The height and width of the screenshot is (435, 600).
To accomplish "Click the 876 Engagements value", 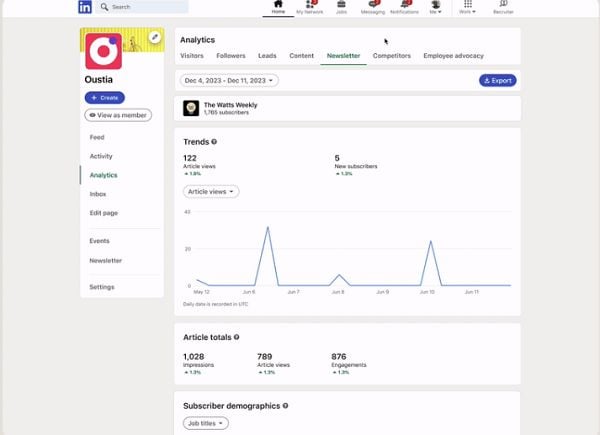I will pos(339,357).
